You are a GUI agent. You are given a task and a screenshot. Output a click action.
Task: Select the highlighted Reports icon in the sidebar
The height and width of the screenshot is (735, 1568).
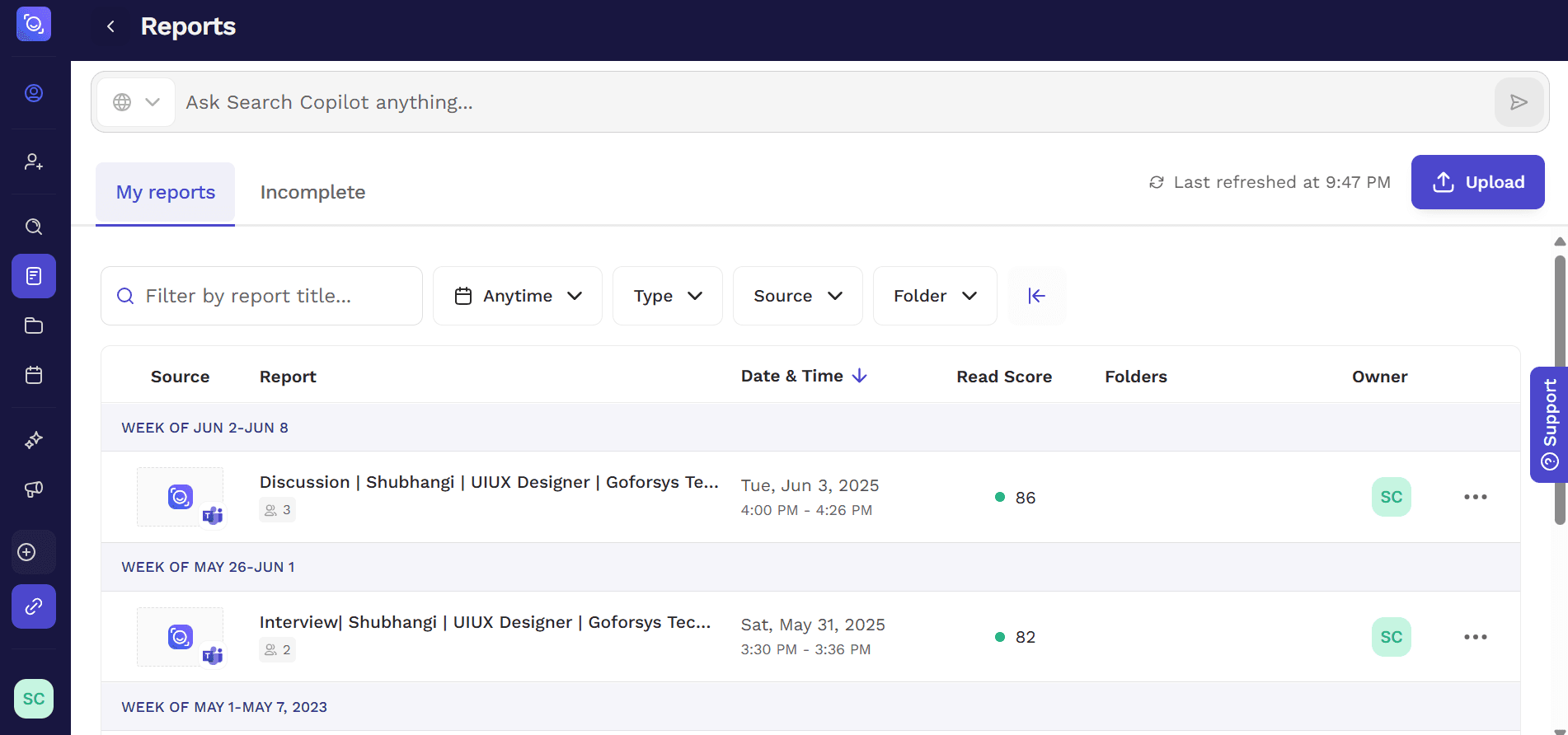(x=34, y=276)
